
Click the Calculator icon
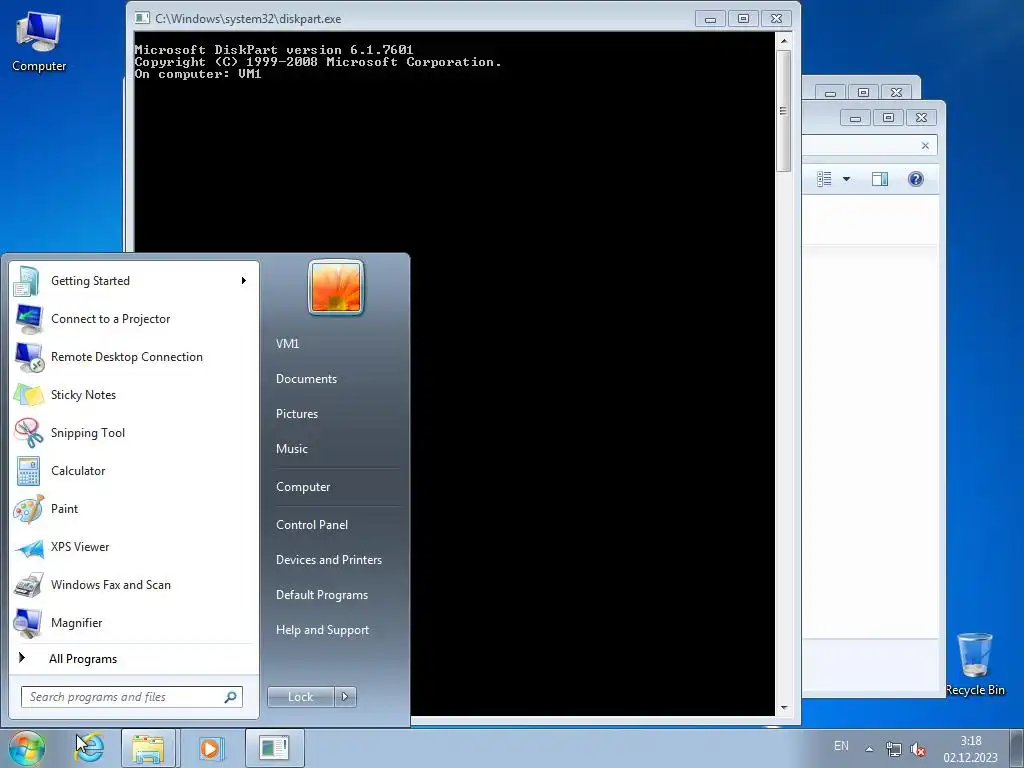[28, 471]
